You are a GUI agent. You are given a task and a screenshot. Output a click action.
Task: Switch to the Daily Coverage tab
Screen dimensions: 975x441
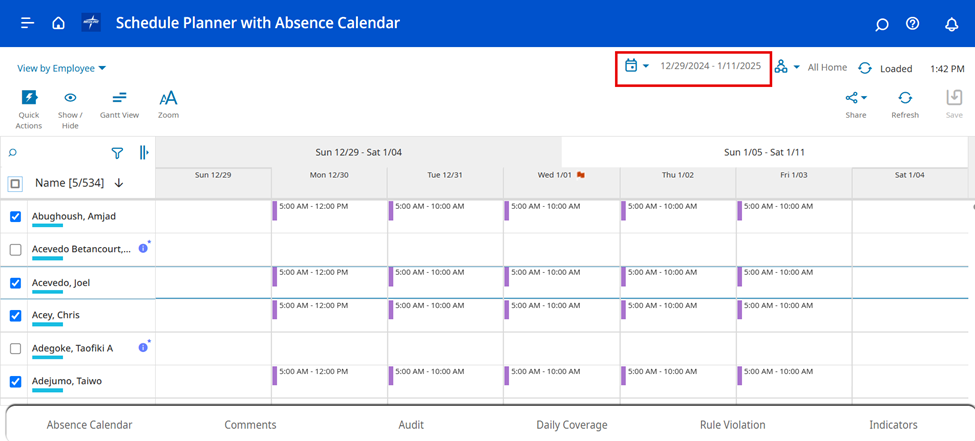click(571, 425)
